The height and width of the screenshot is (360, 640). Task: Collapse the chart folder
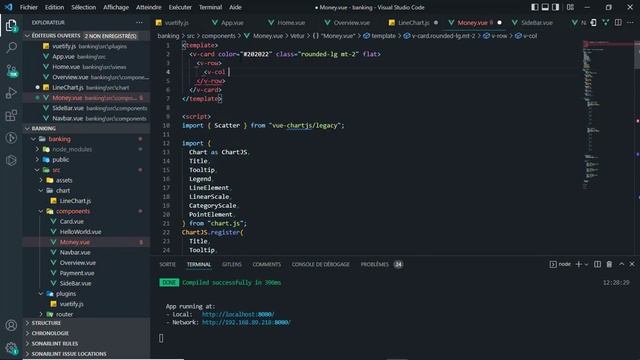click(63, 191)
